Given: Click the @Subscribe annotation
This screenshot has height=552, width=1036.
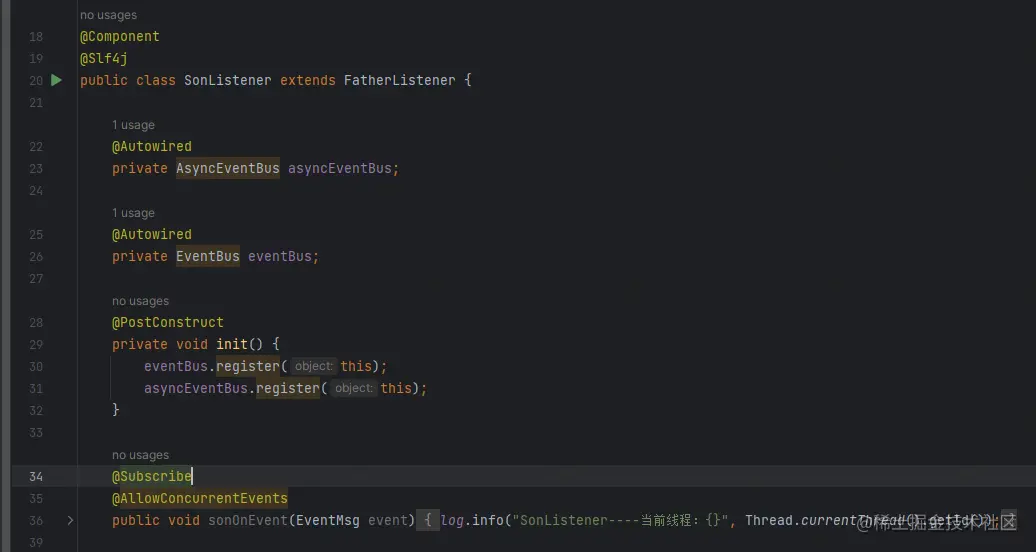Looking at the screenshot, I should pyautogui.click(x=151, y=476).
